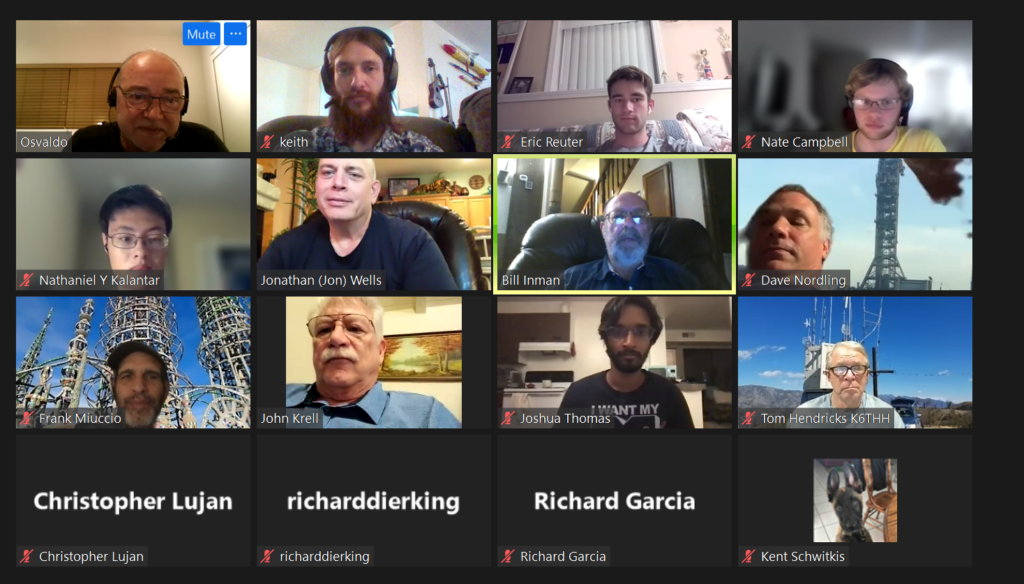This screenshot has width=1024, height=584.
Task: Click the large Richard Garcia name placeholder
Action: (615, 501)
